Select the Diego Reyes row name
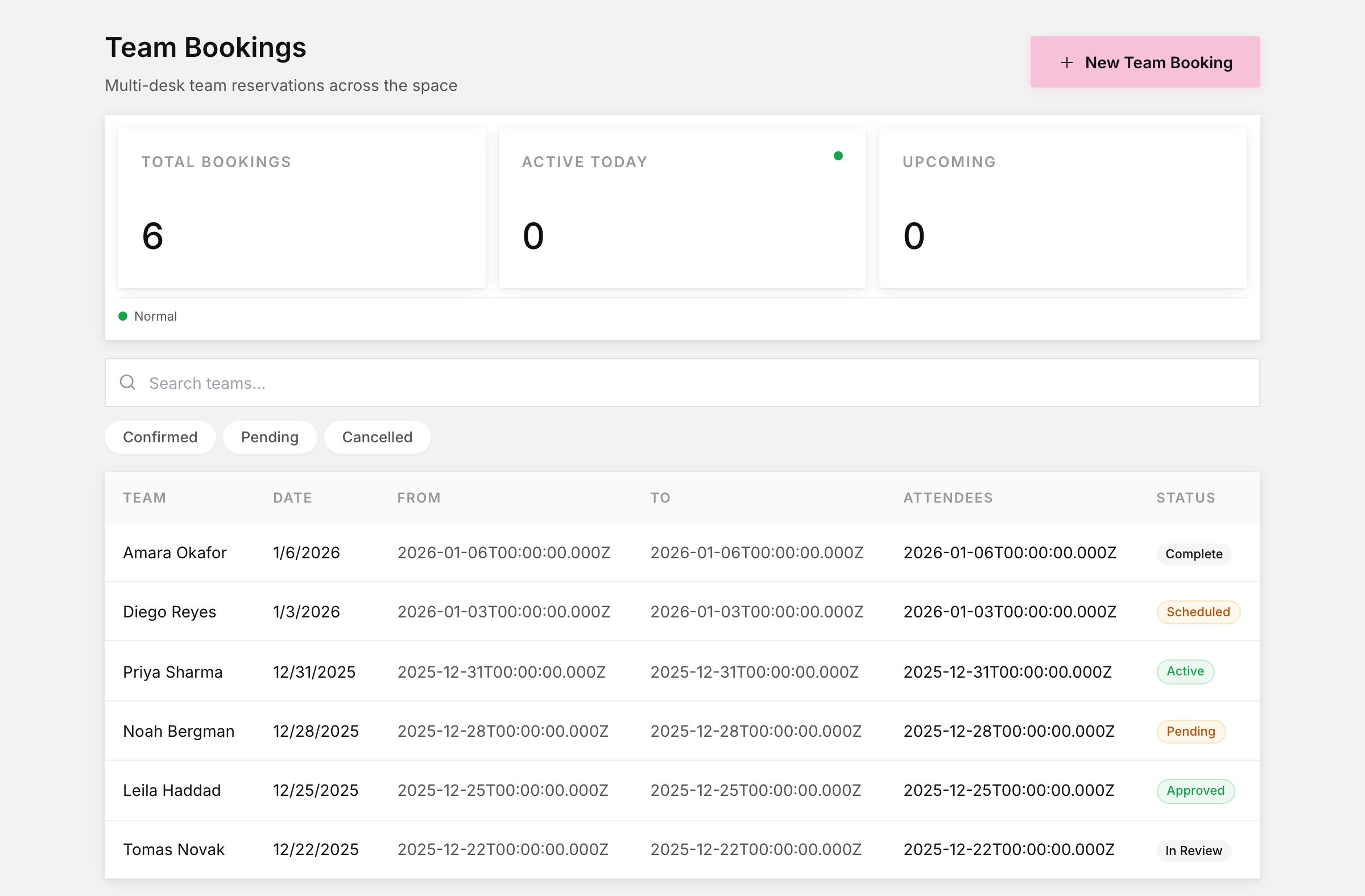1365x896 pixels. 169,612
